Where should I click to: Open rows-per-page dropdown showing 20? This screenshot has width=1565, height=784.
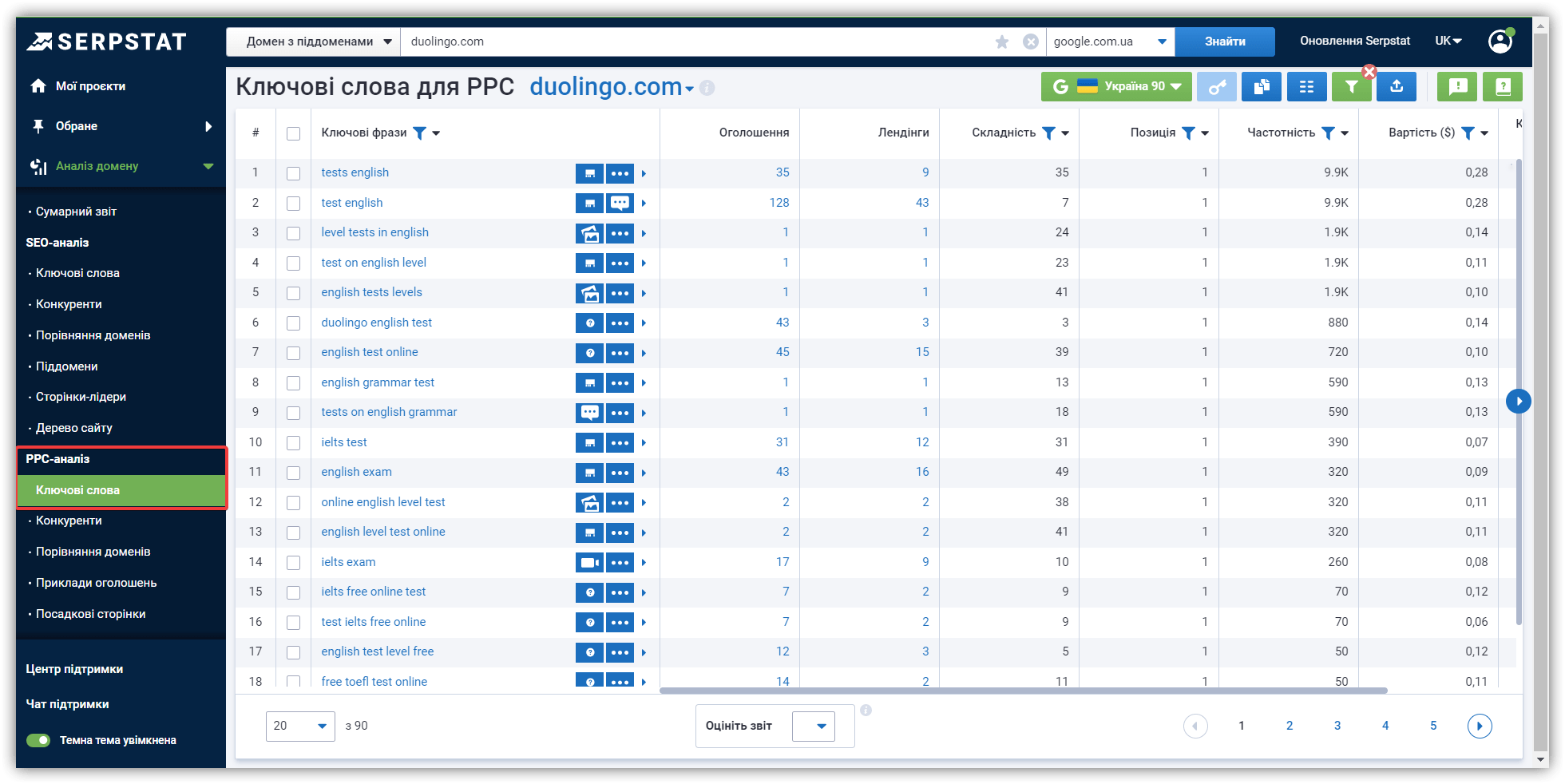(300, 726)
